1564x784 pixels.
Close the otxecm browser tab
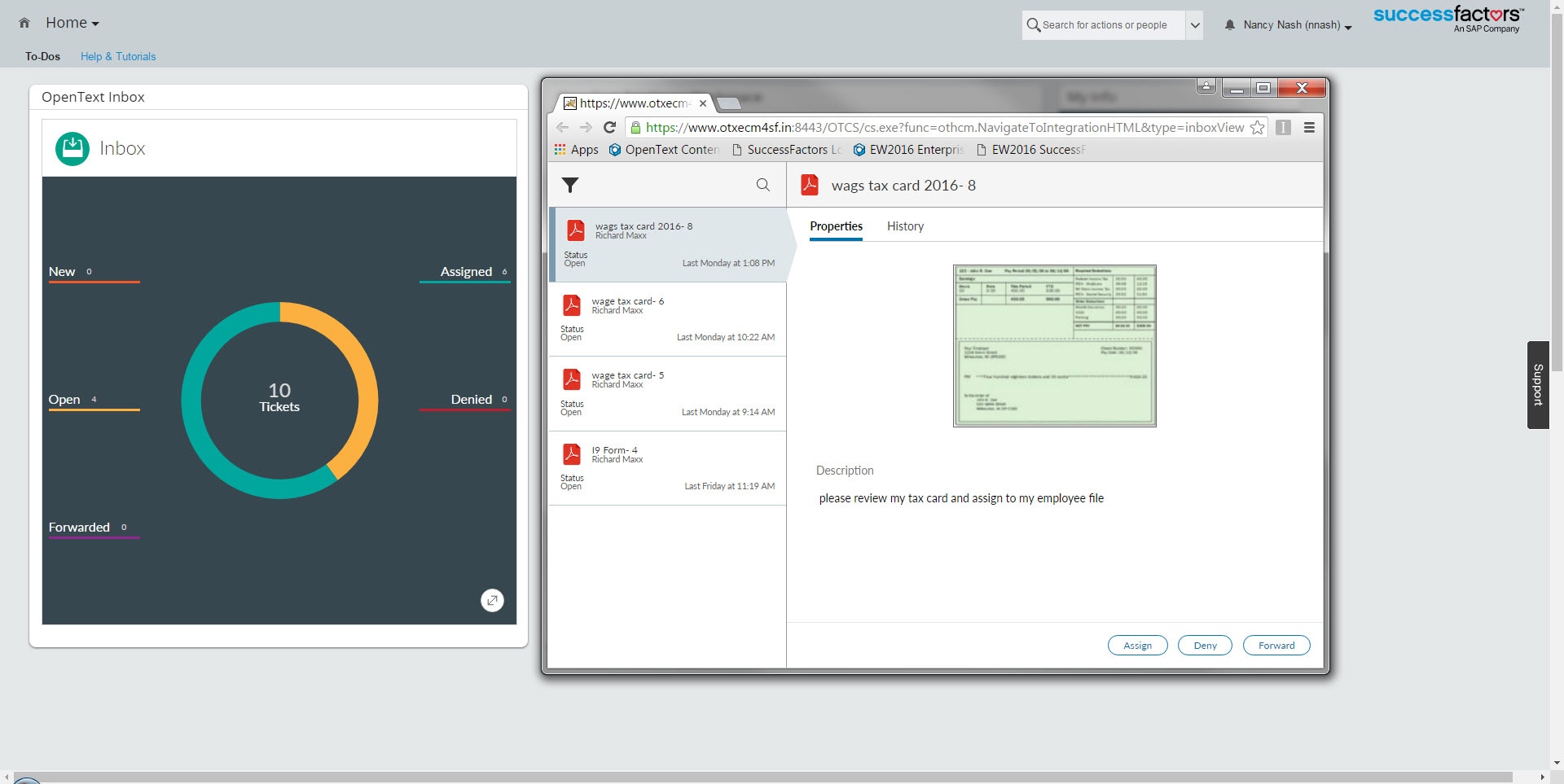[703, 103]
